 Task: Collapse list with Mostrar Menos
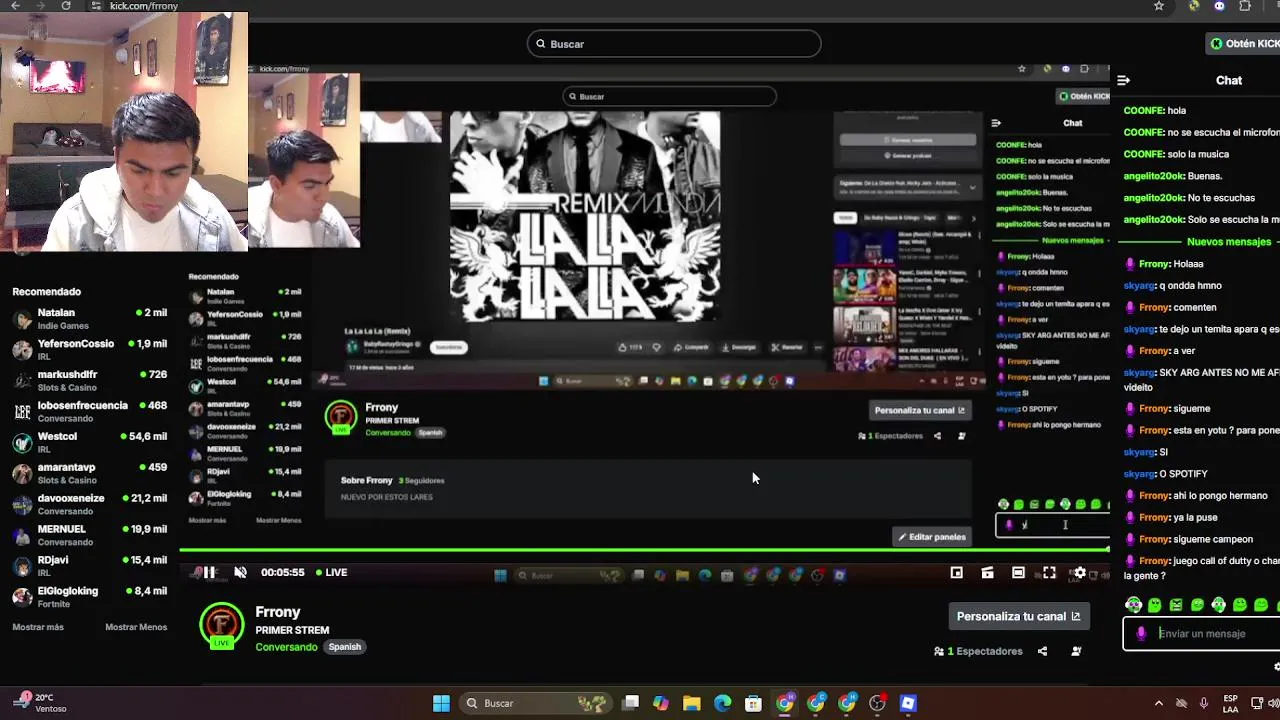(136, 627)
